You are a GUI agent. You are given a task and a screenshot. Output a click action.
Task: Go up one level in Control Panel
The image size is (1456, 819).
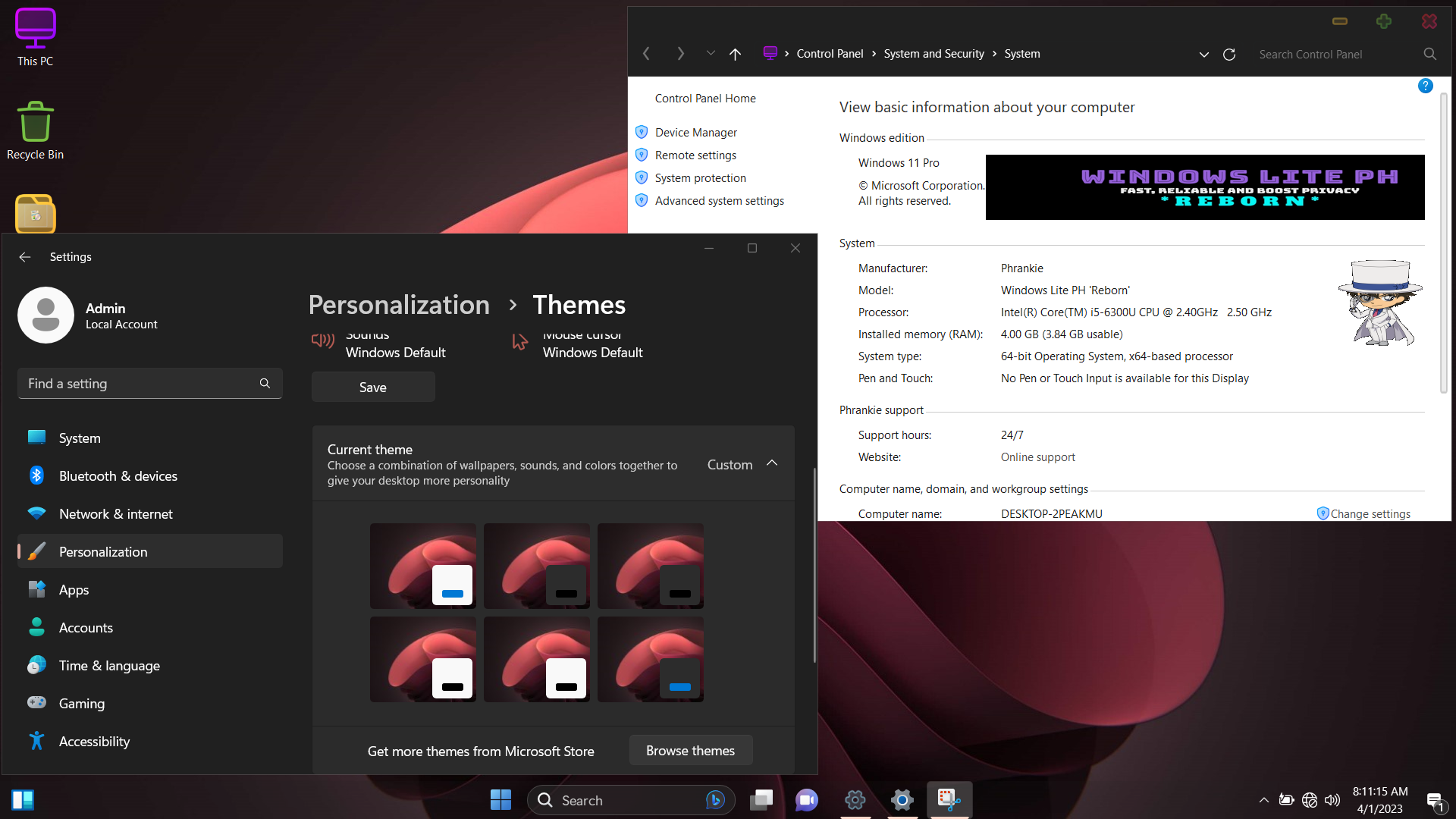click(x=735, y=54)
